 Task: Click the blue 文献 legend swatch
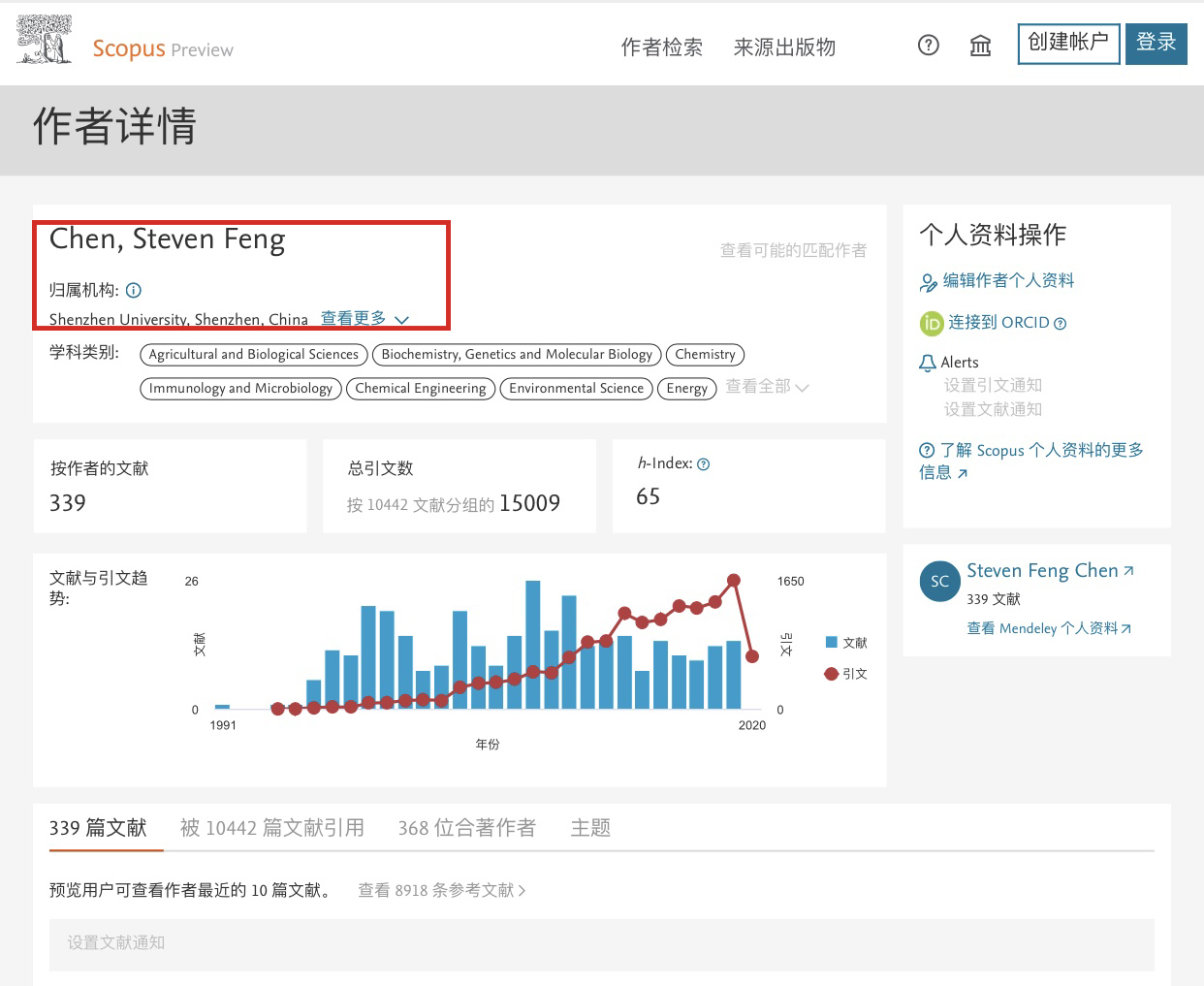(x=831, y=642)
